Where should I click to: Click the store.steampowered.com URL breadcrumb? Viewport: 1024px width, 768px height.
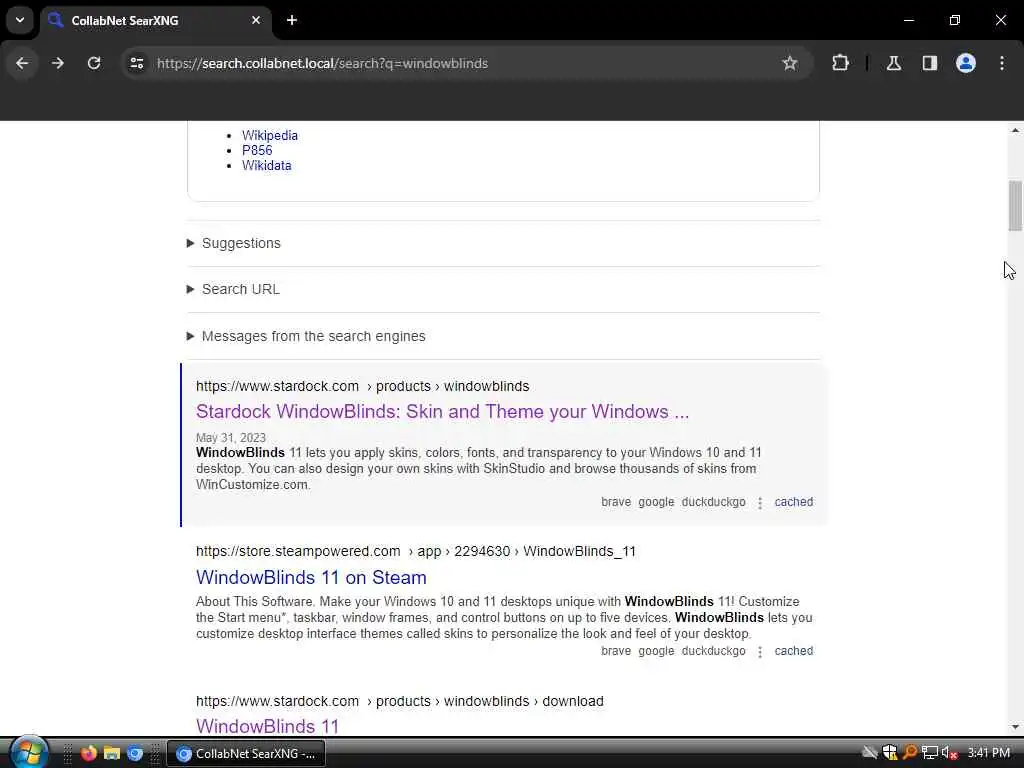tap(416, 551)
